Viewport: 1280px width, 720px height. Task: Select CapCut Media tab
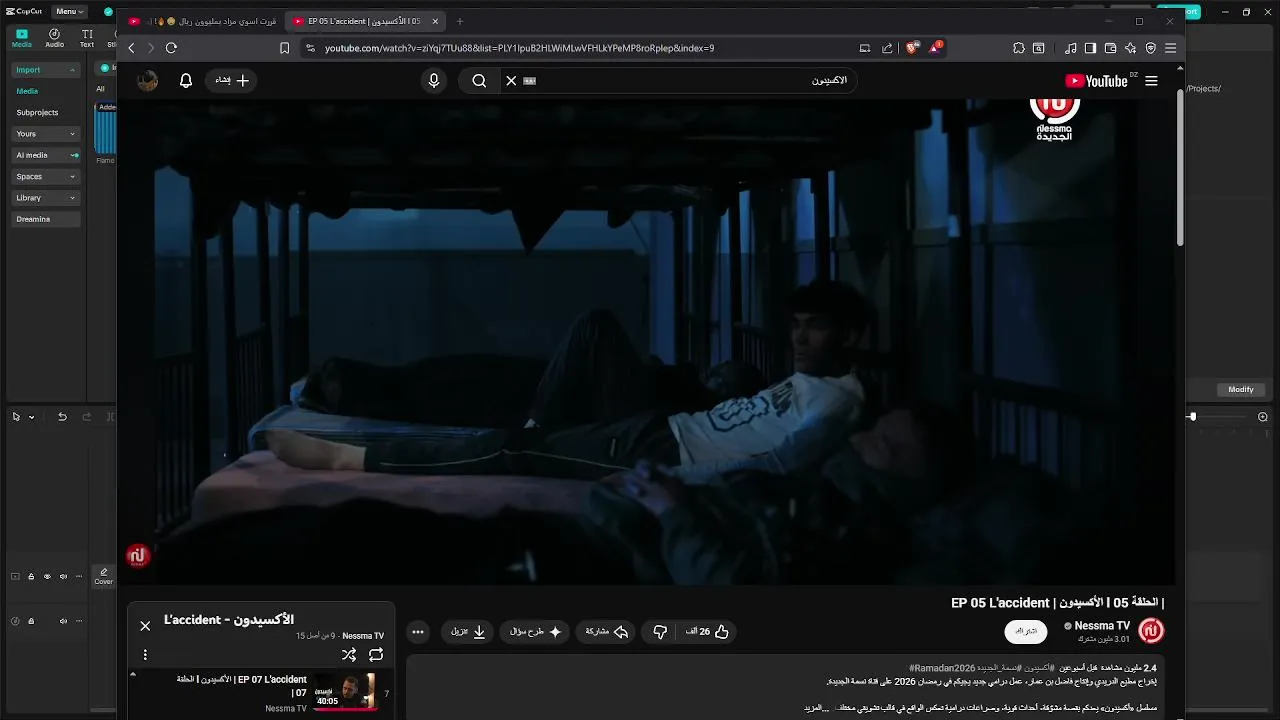(21, 38)
